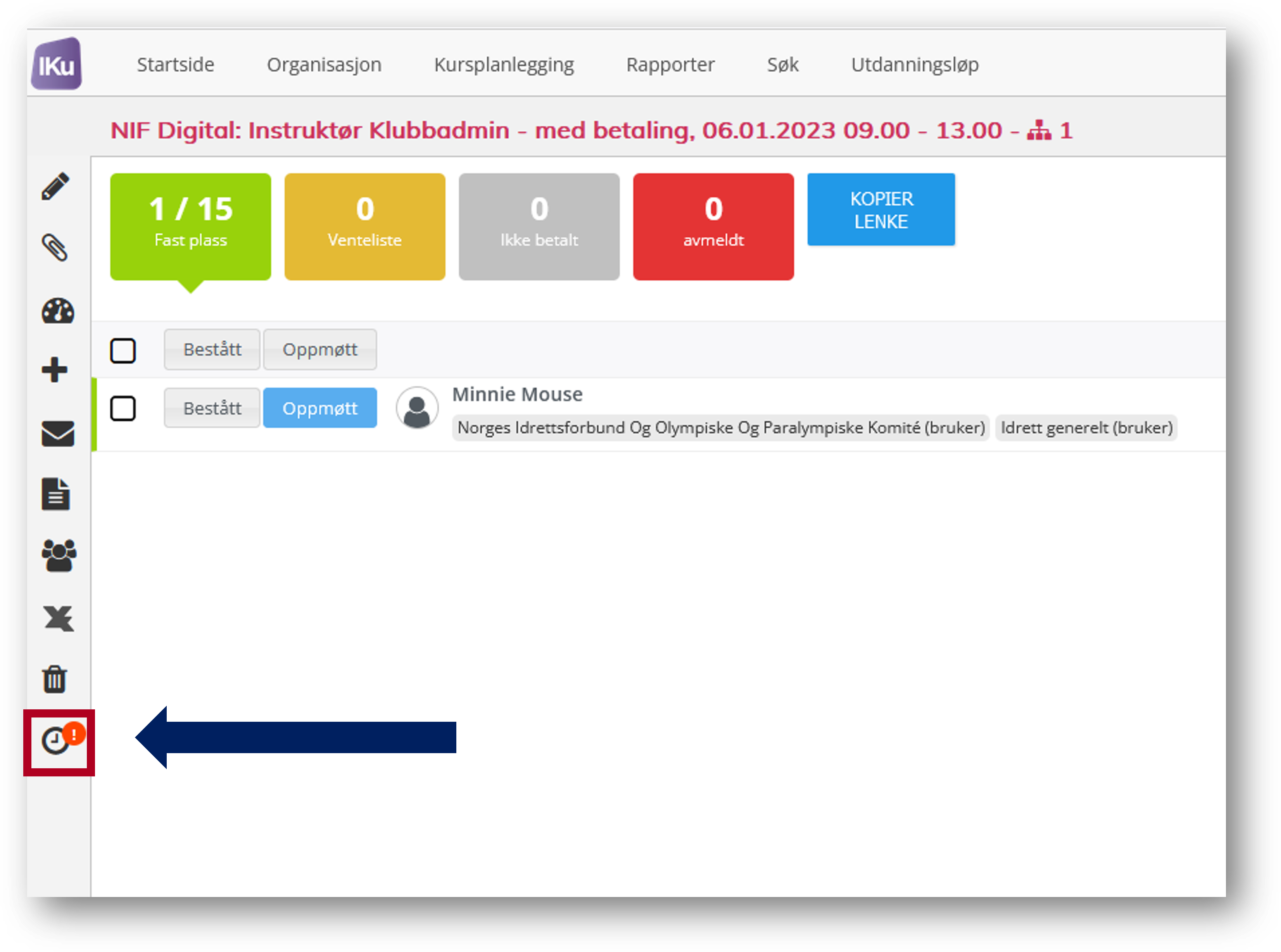Viewport: 1281px width, 952px height.
Task: Tick the checkbox beside Minnie Mouse
Action: [123, 409]
